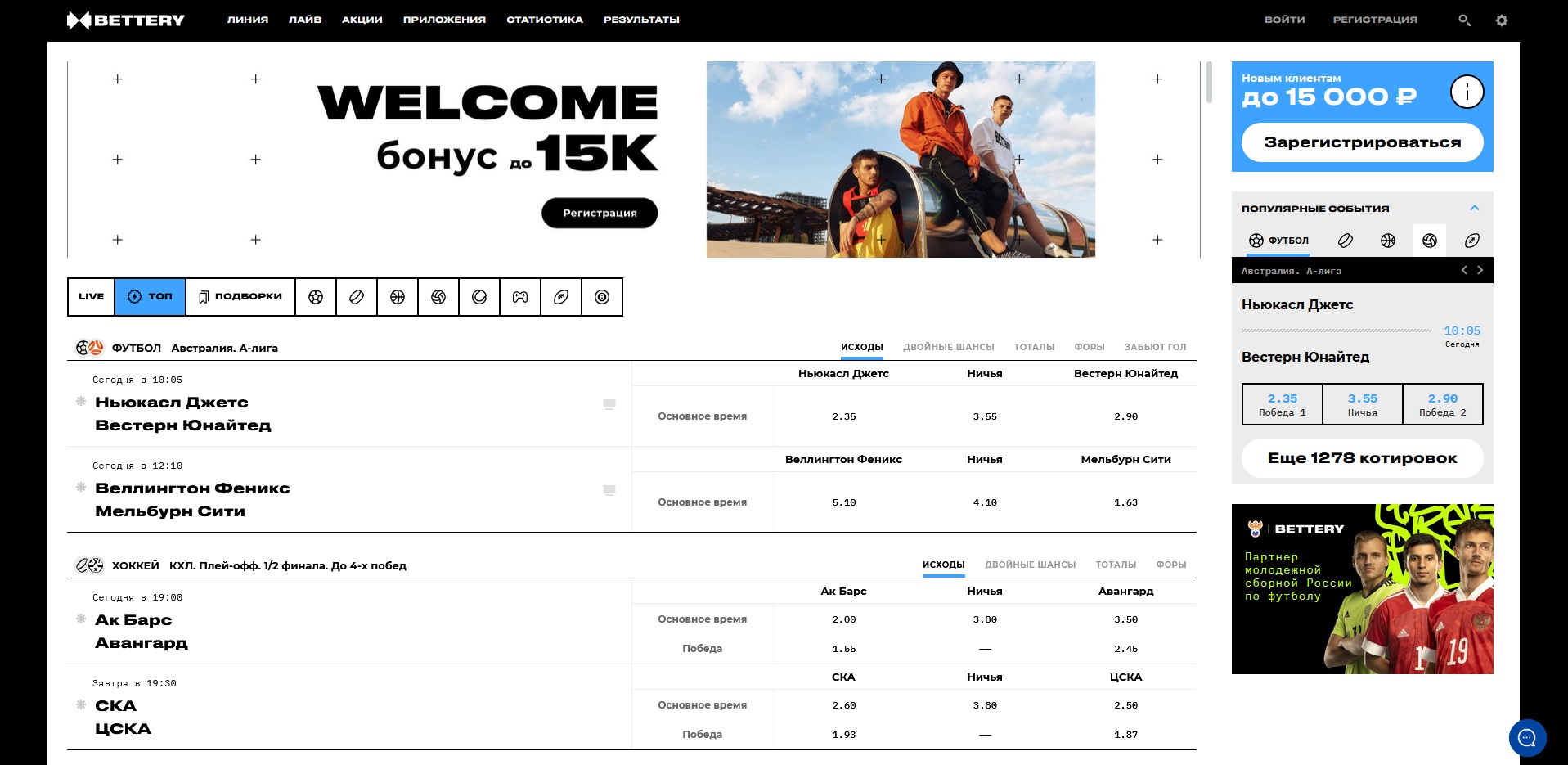Open the Russia youth team partner banner
The image size is (1568, 765).
tap(1363, 589)
